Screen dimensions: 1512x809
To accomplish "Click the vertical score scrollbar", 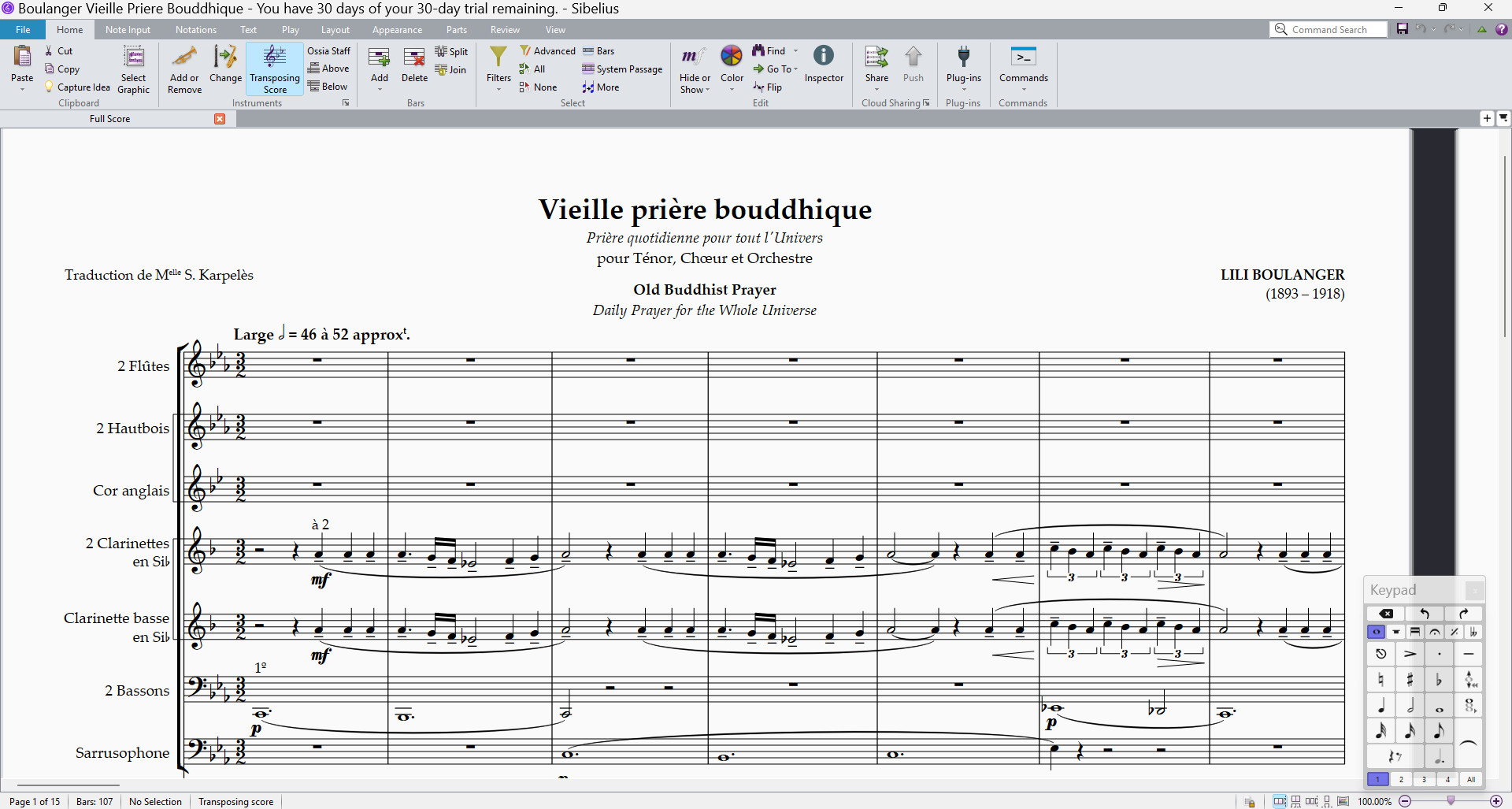I will coord(1505,246).
